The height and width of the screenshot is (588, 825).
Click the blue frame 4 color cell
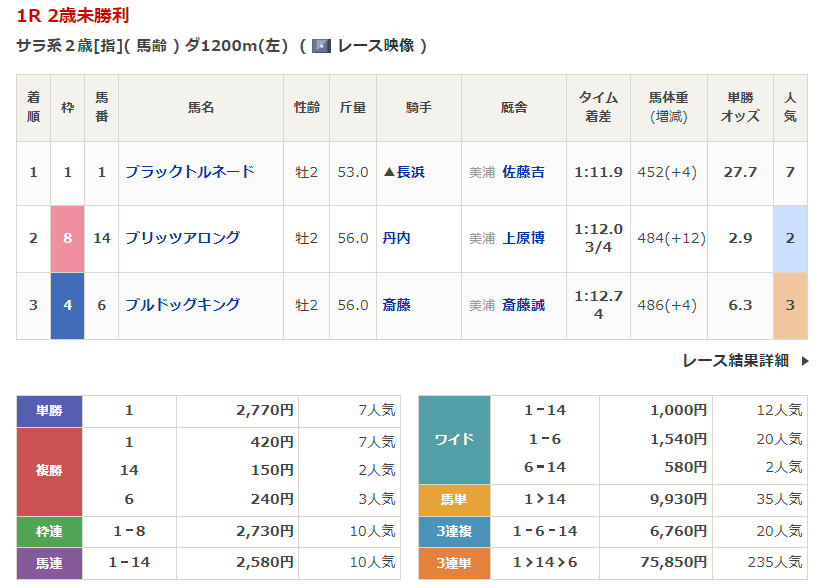[67, 305]
